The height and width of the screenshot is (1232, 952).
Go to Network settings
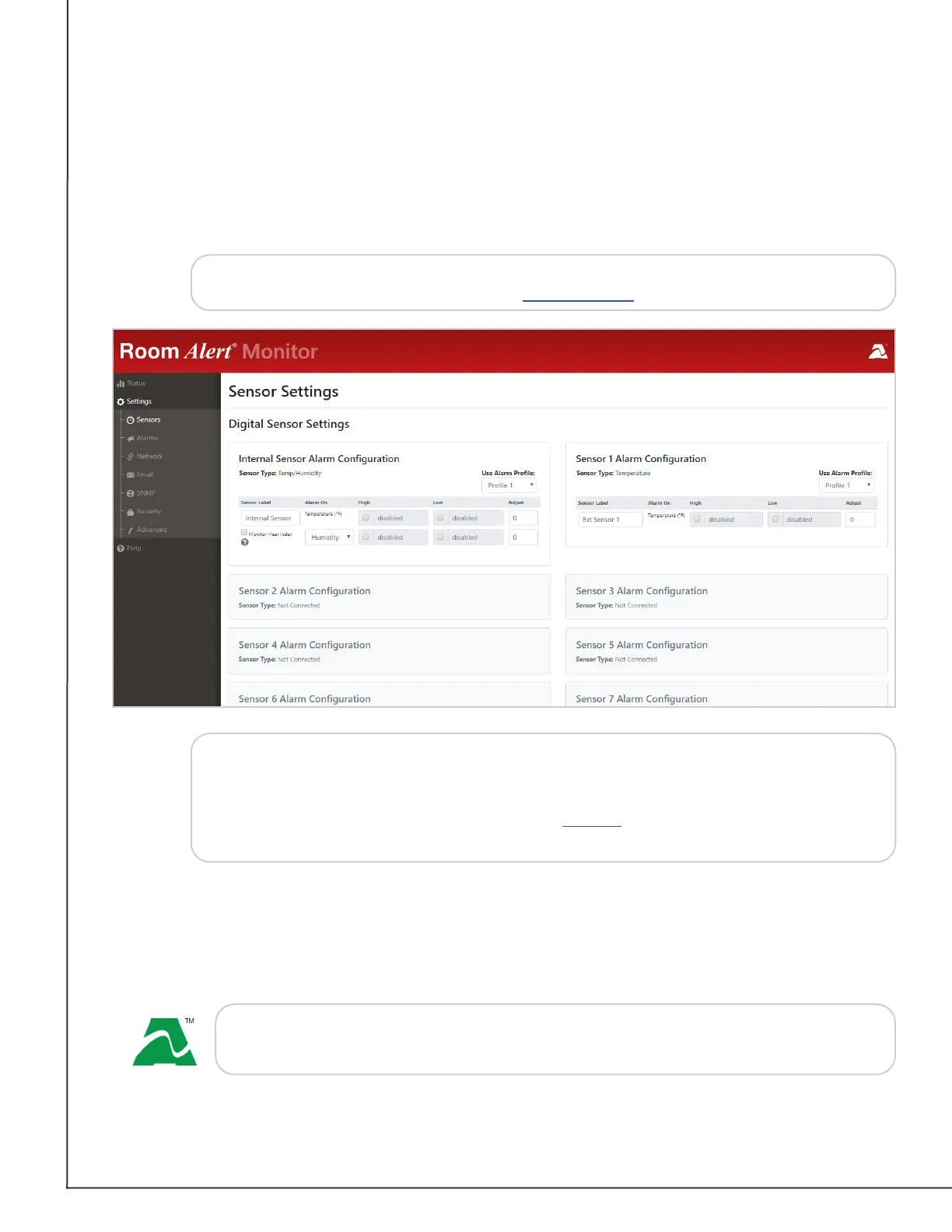click(x=145, y=457)
